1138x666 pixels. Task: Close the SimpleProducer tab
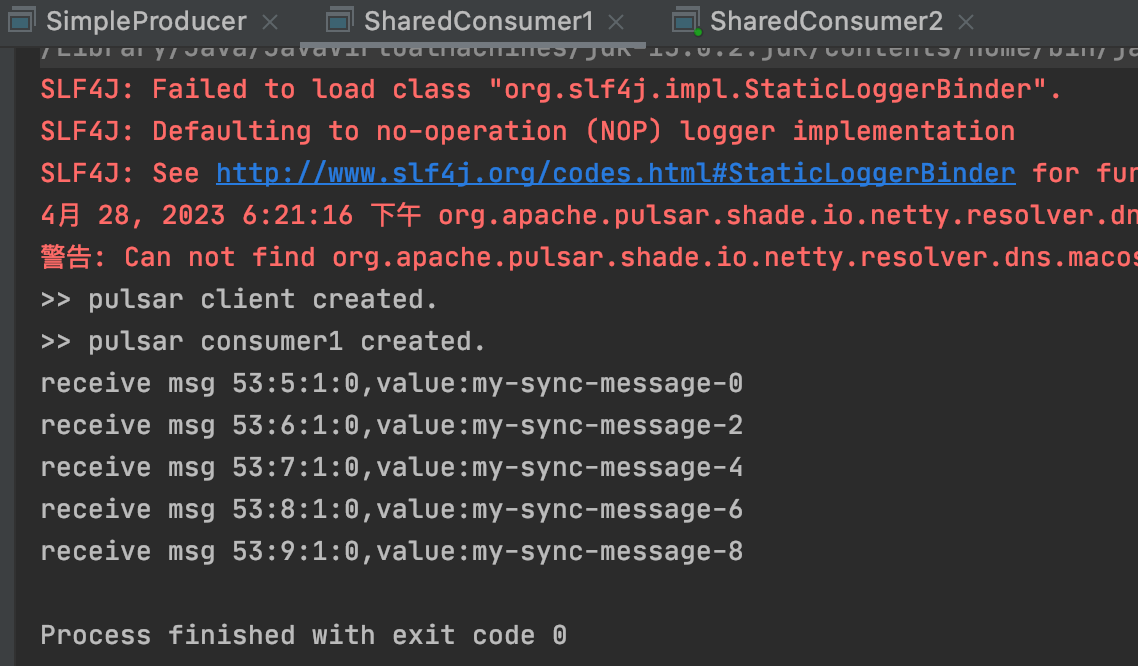point(270,22)
